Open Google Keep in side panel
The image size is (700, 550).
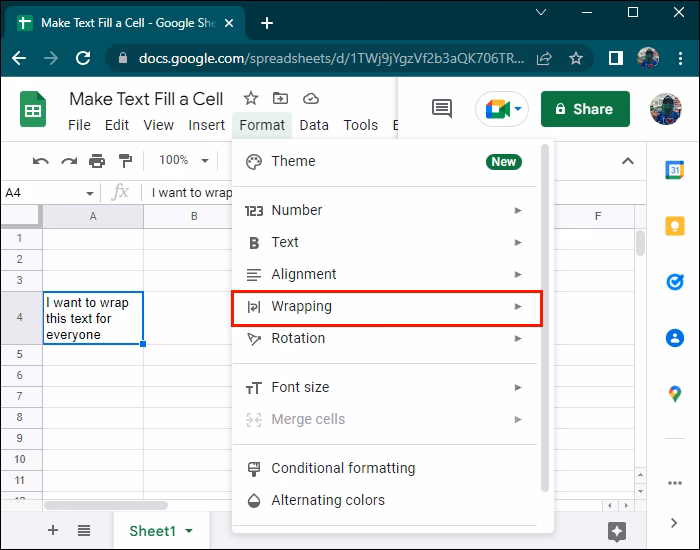675,225
